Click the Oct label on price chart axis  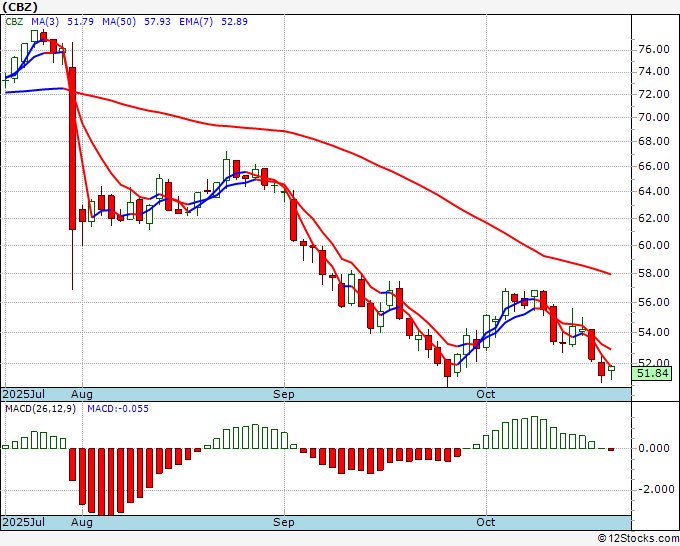pos(486,394)
